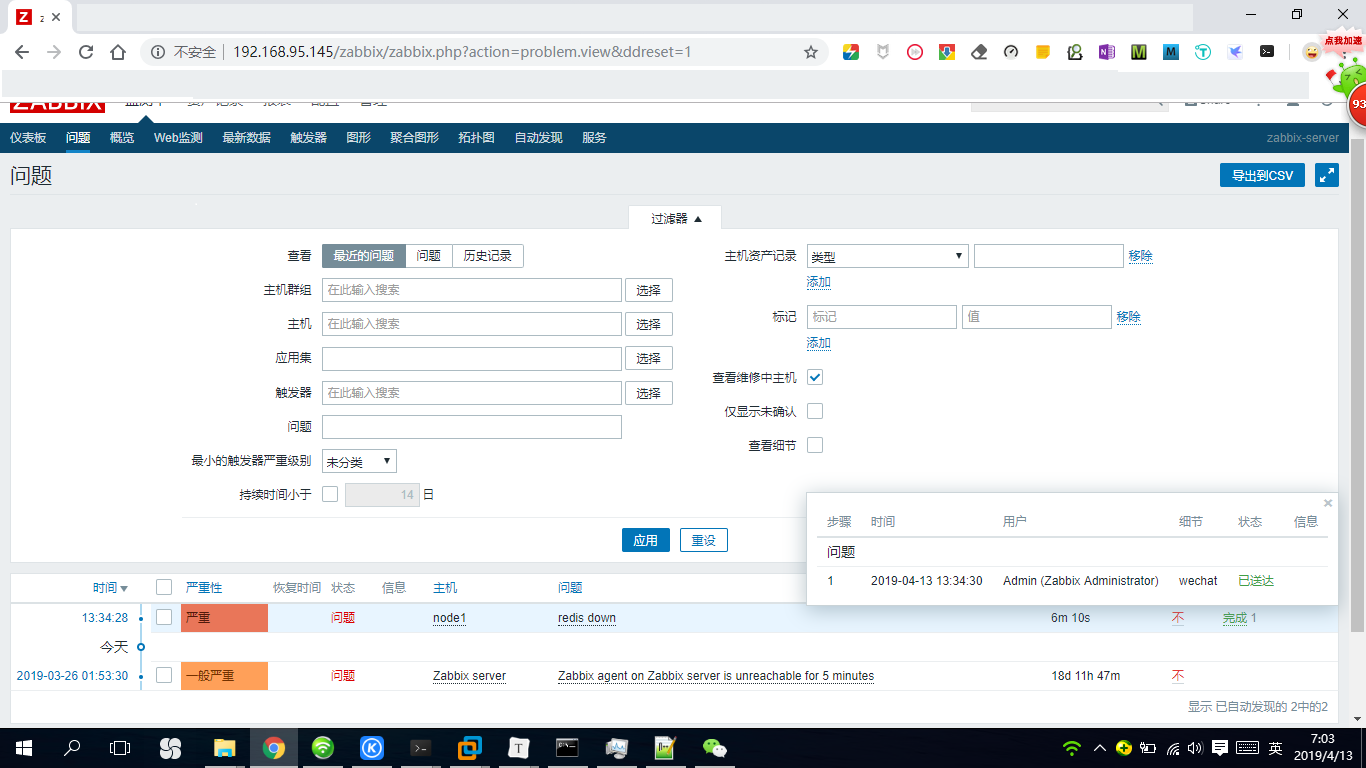The image size is (1366, 768).
Task: Click the 应用 button
Action: tap(645, 539)
